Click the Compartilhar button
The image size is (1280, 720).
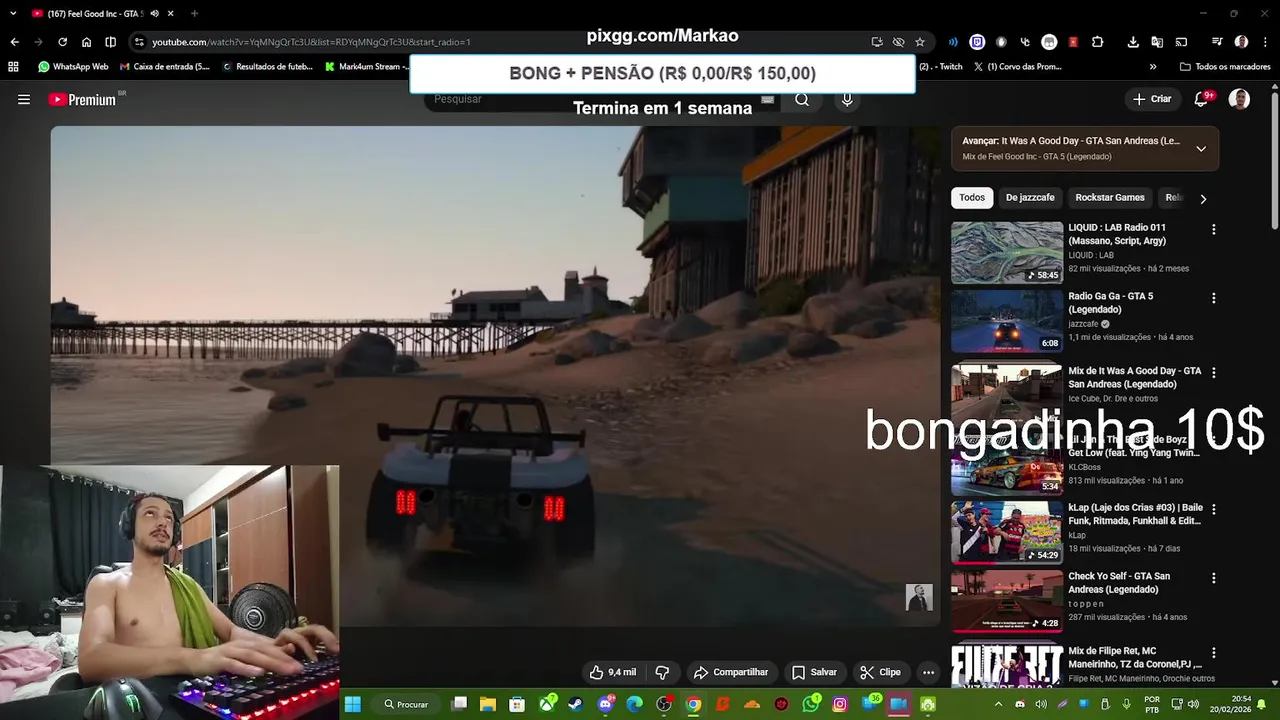click(731, 672)
